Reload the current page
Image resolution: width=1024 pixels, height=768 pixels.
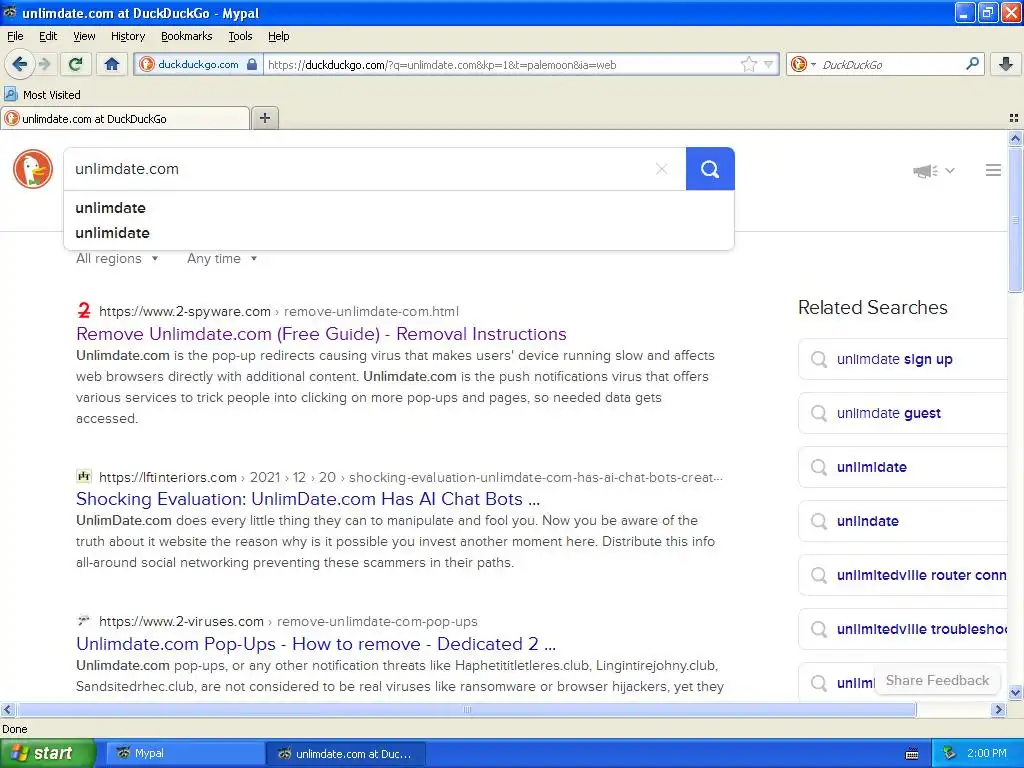pos(76,64)
